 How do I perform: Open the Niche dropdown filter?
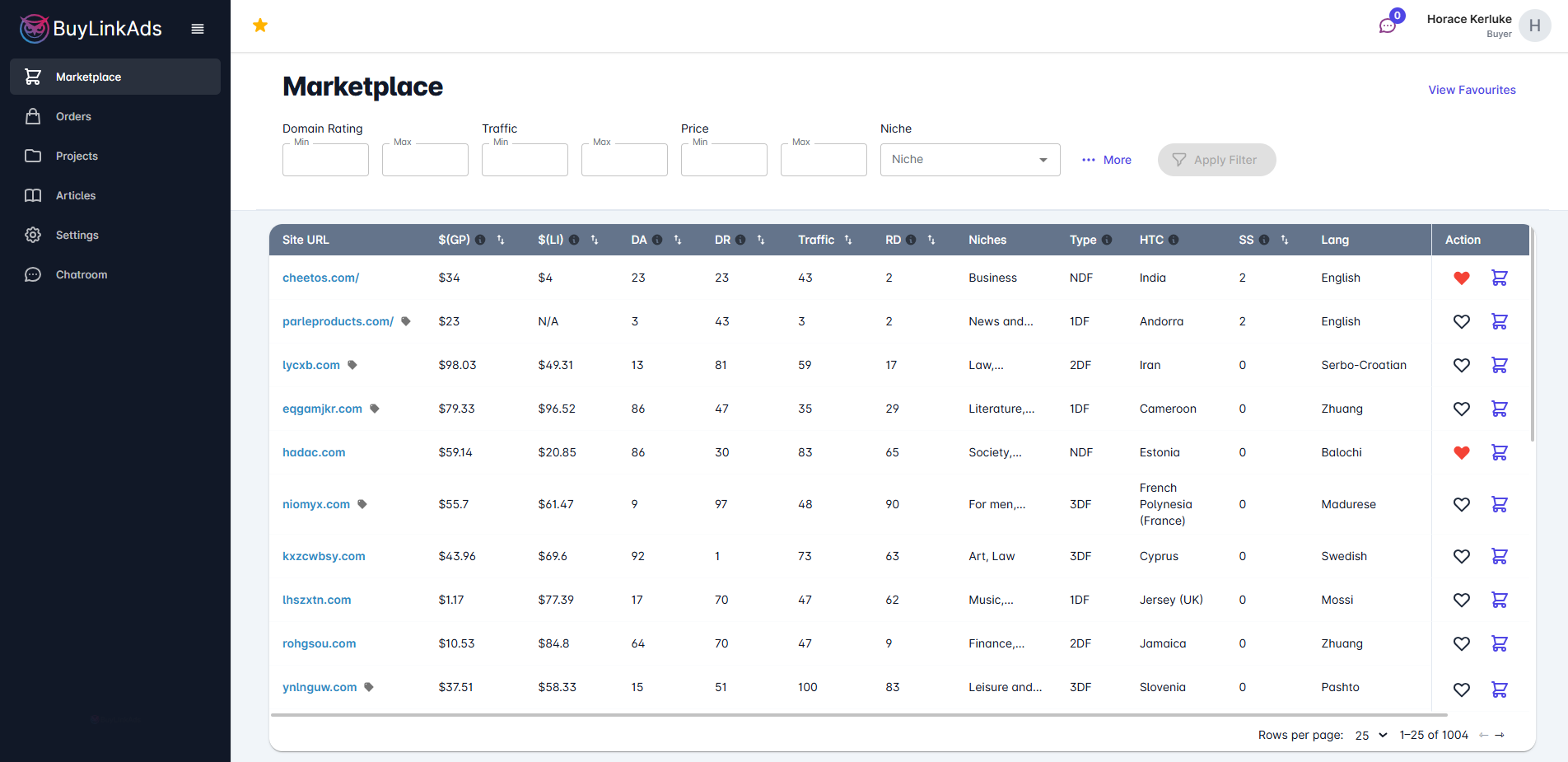pyautogui.click(x=969, y=160)
